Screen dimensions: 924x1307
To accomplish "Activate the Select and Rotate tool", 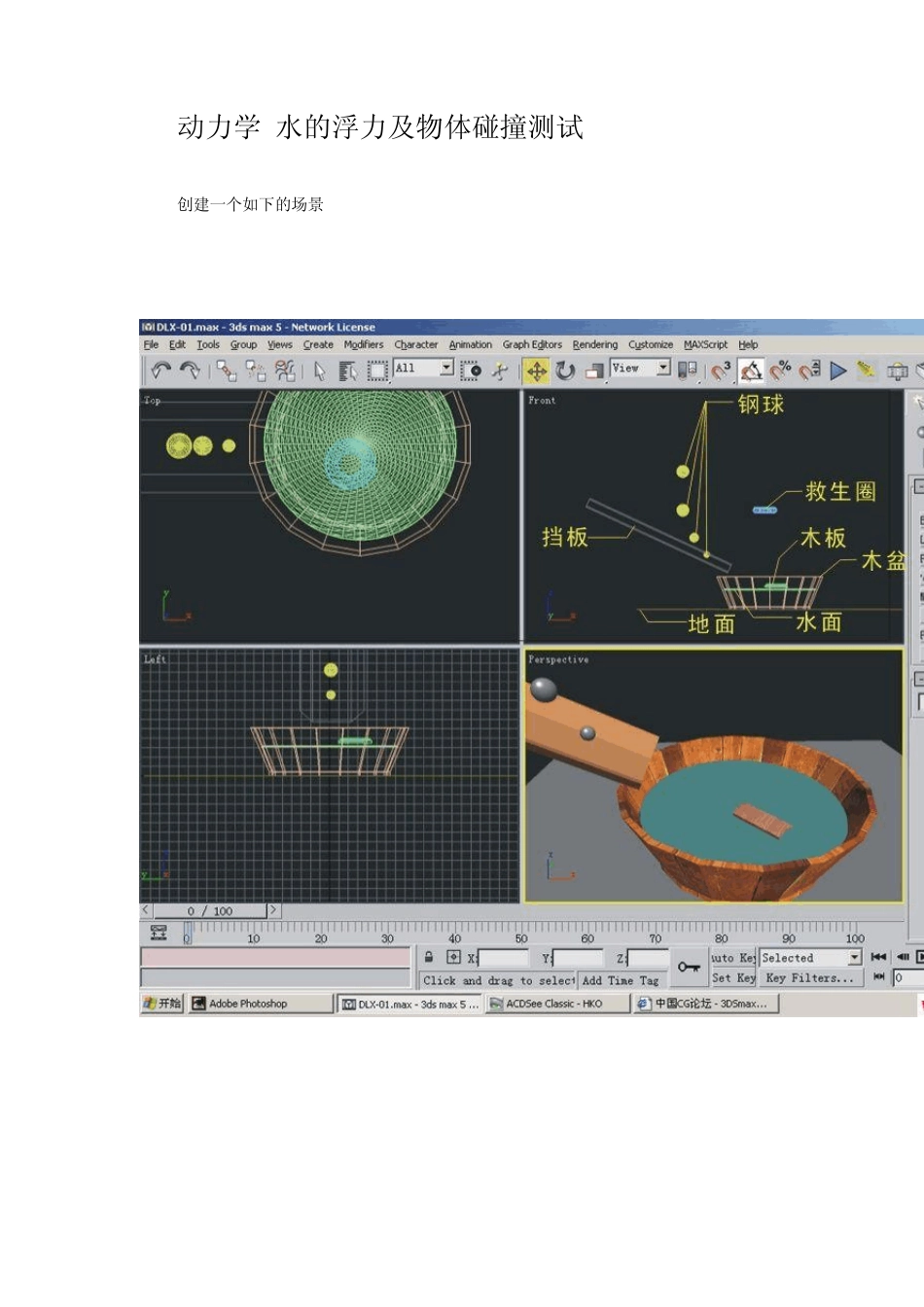I will [x=565, y=371].
